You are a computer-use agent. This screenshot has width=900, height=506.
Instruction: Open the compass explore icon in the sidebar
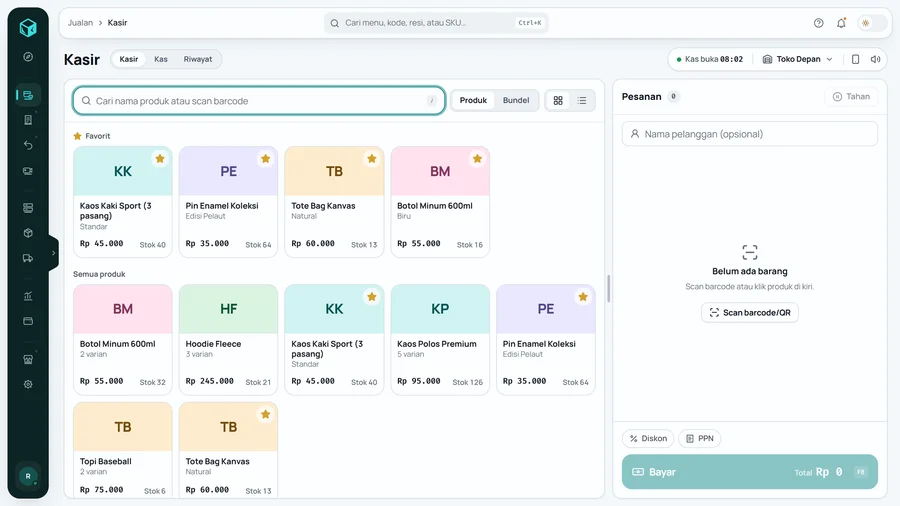(28, 57)
